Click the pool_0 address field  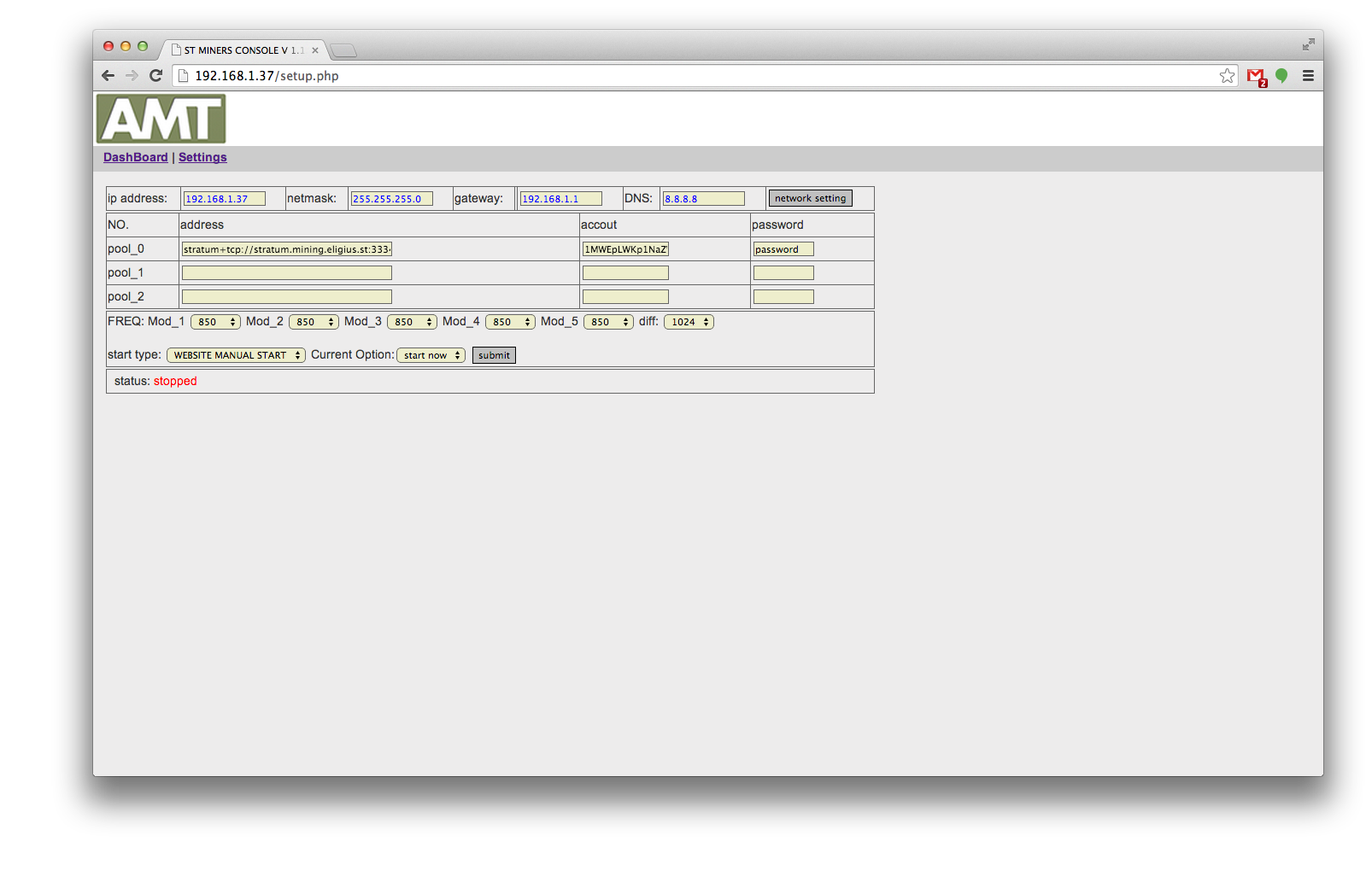coord(287,249)
